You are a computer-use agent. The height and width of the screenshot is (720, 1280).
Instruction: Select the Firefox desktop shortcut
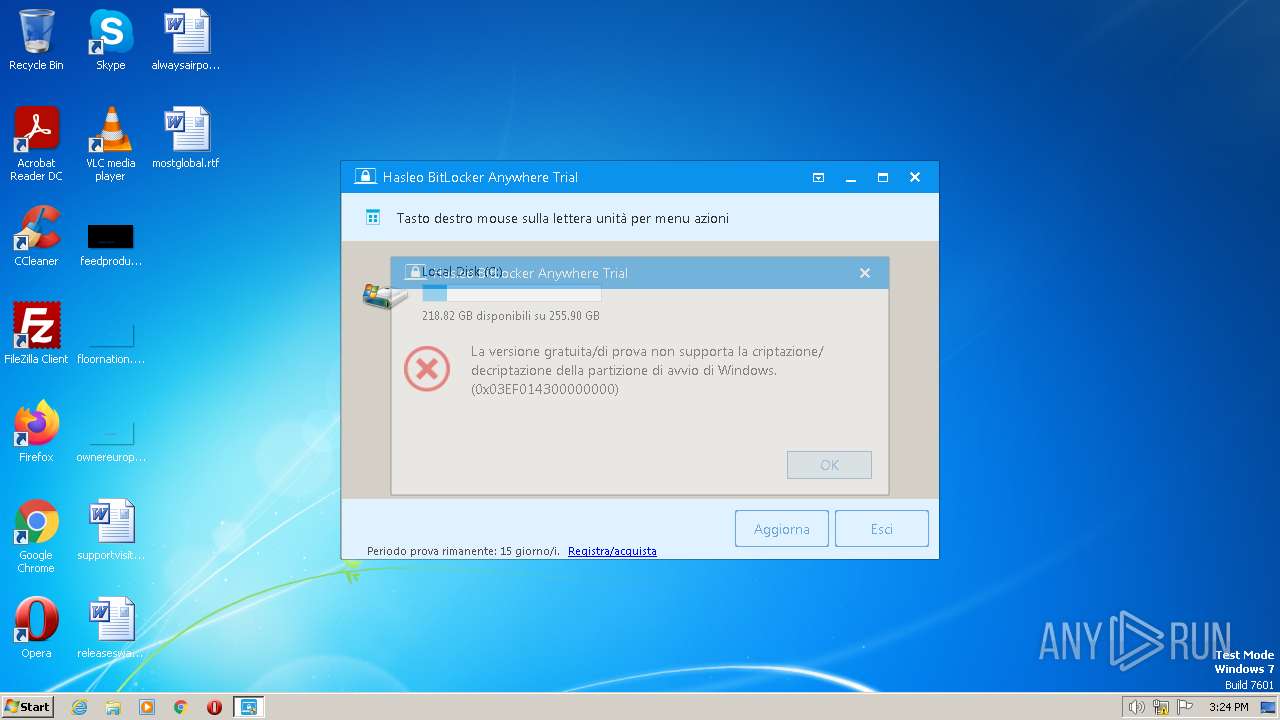pyautogui.click(x=36, y=432)
